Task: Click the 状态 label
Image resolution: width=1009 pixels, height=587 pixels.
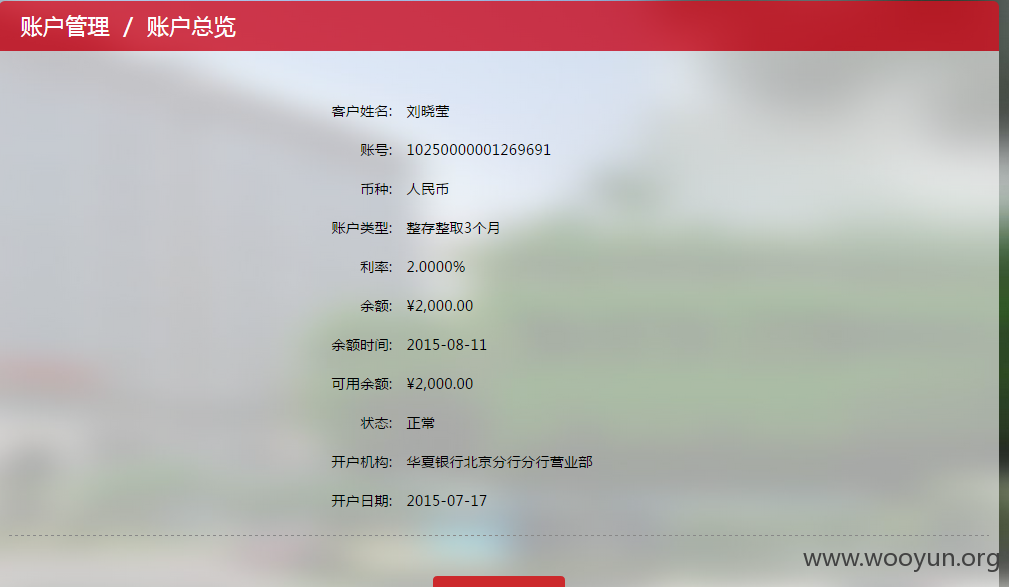Action: [x=376, y=423]
